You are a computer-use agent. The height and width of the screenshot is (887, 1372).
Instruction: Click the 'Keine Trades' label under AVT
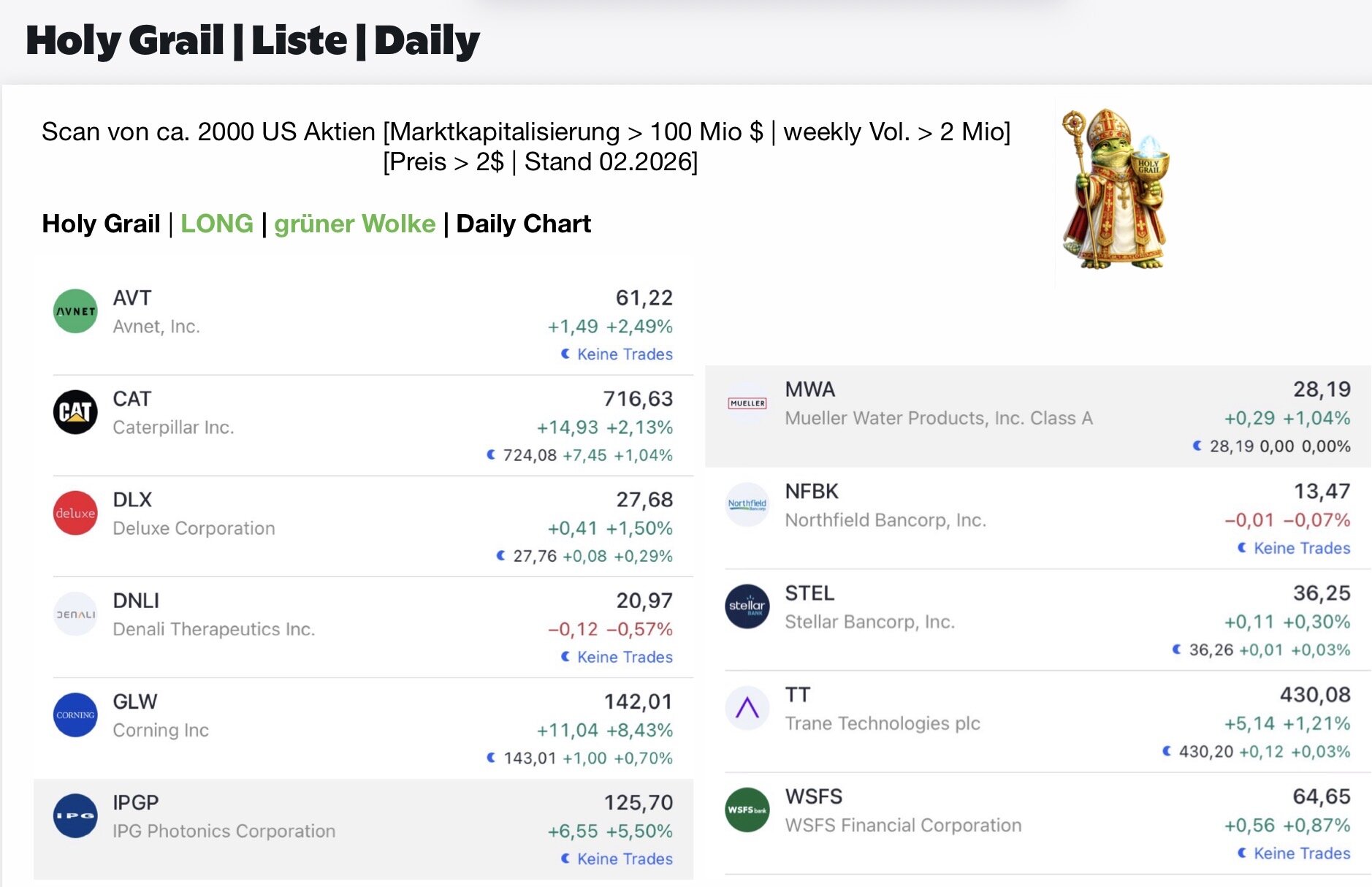click(x=624, y=354)
